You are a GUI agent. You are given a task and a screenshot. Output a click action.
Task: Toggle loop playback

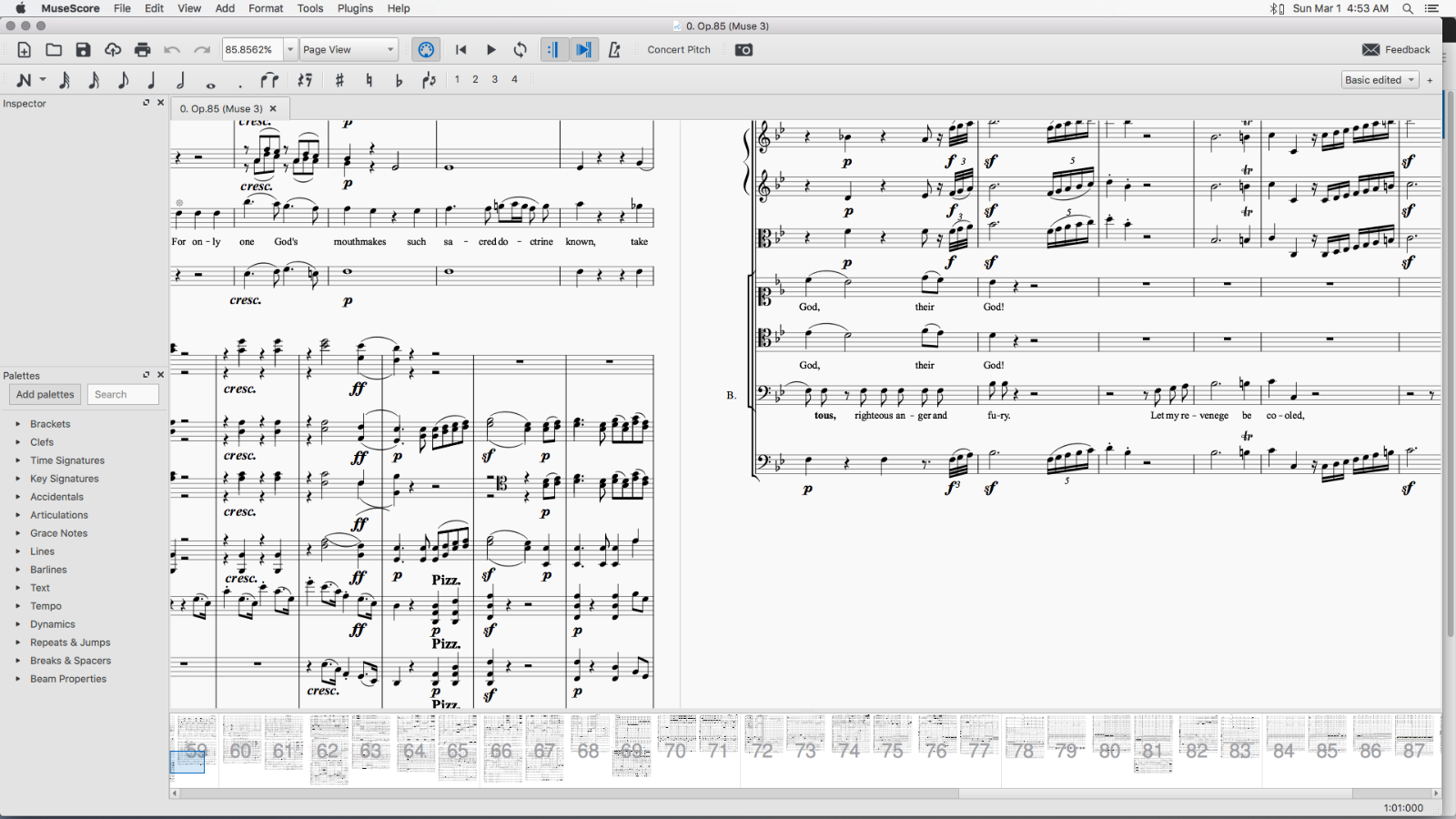tap(521, 50)
